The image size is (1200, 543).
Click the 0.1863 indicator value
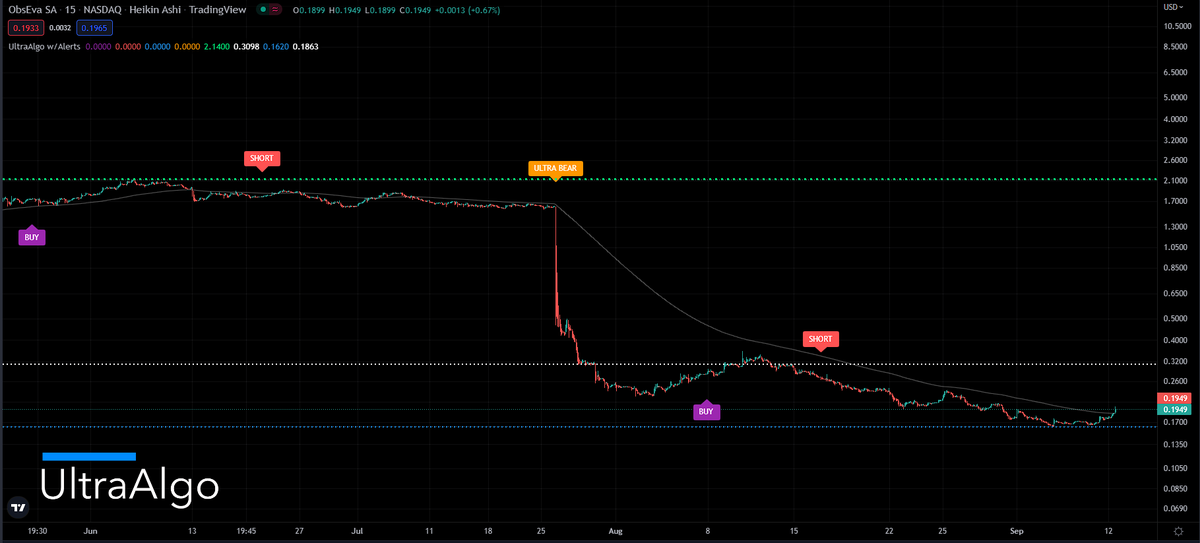[305, 46]
